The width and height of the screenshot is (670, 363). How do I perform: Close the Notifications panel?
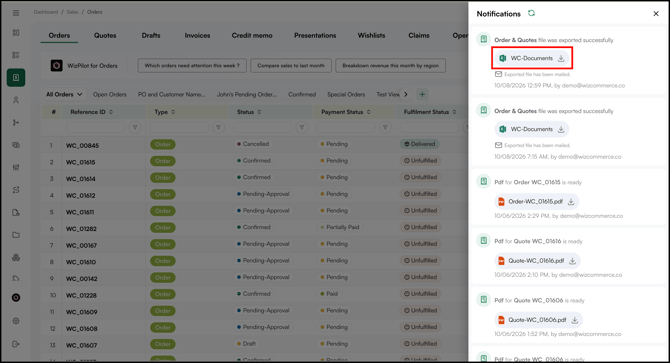coord(656,14)
